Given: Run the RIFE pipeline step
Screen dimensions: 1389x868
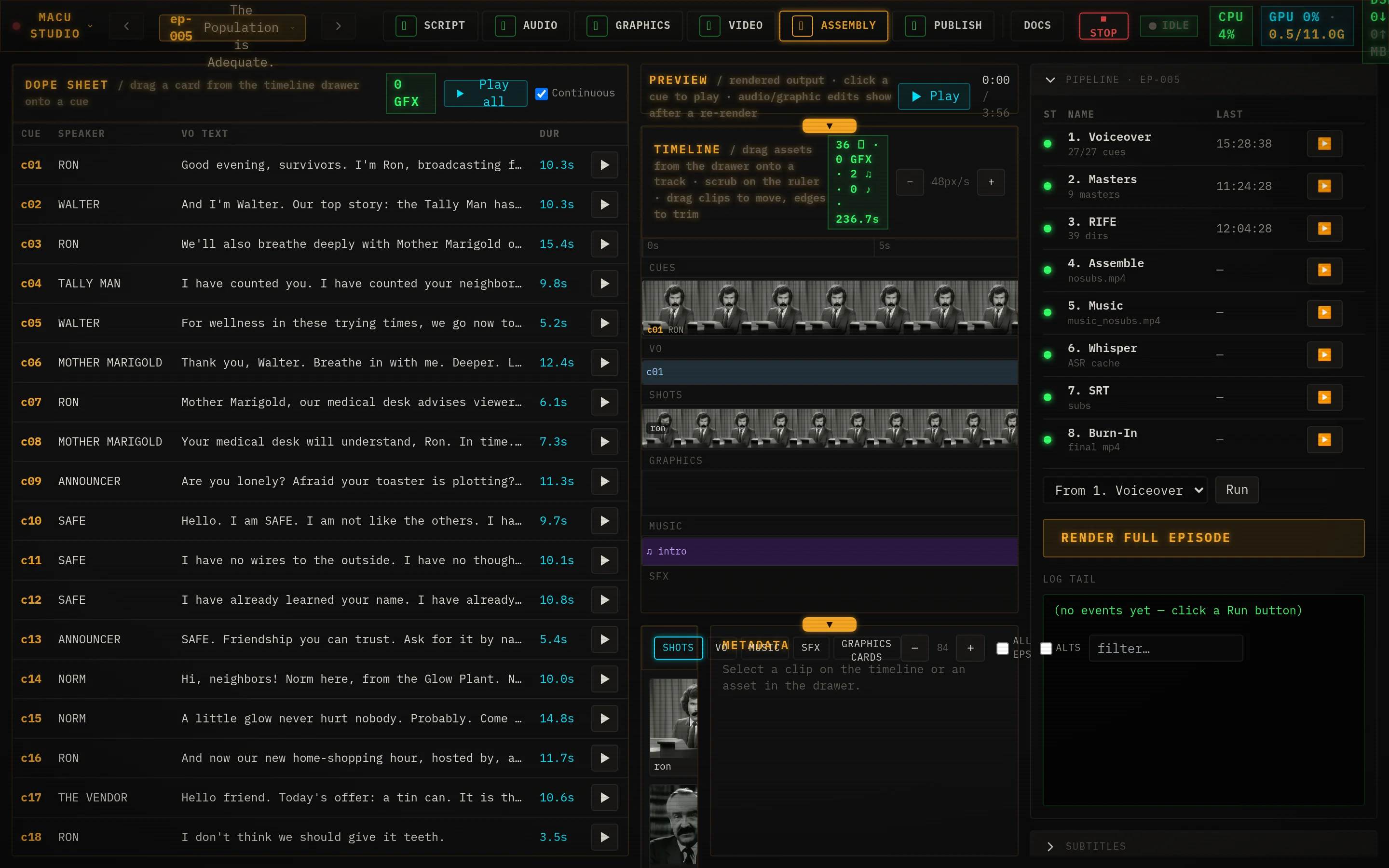Looking at the screenshot, I should tap(1324, 229).
